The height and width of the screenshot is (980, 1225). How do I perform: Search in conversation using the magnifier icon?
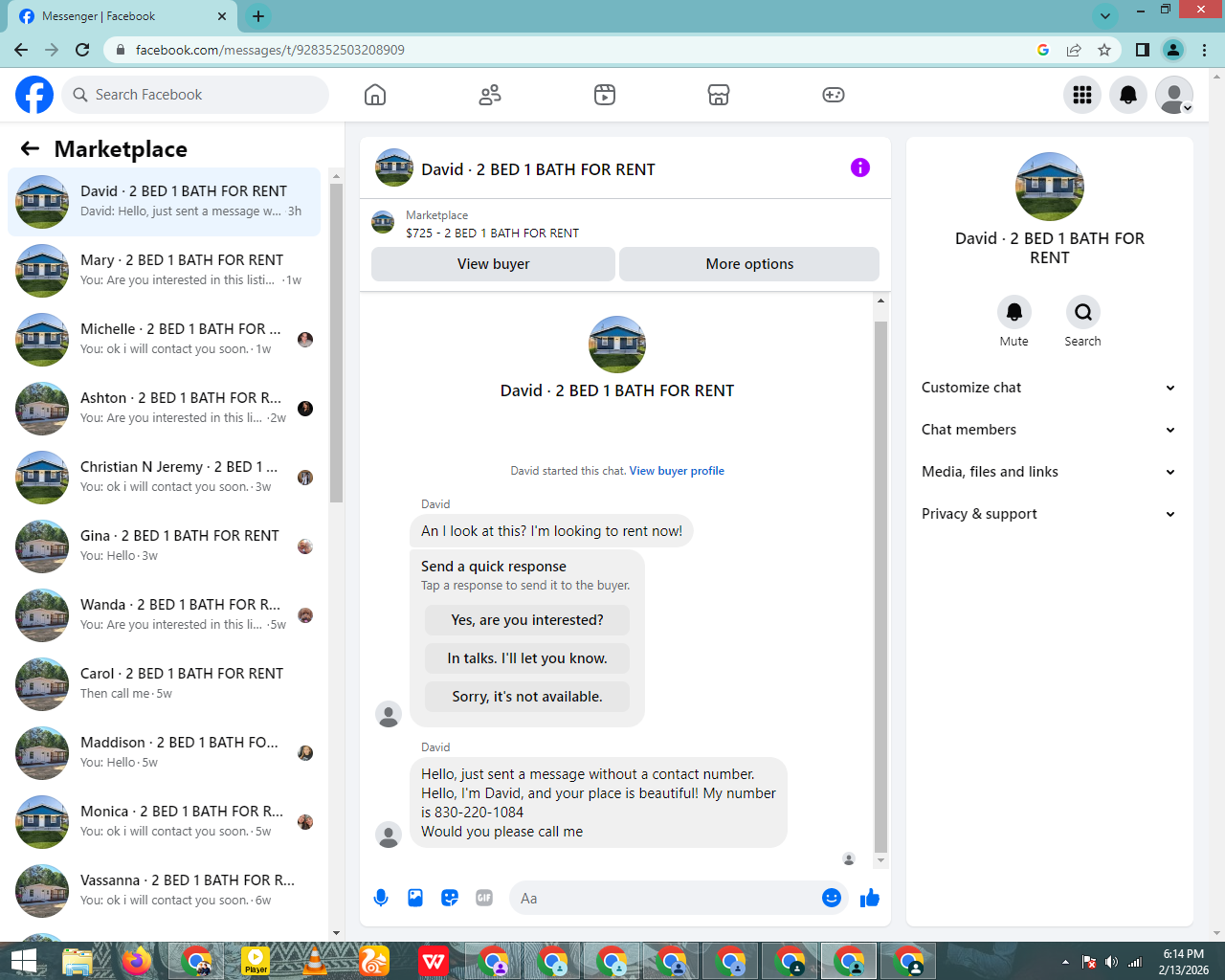point(1083,312)
